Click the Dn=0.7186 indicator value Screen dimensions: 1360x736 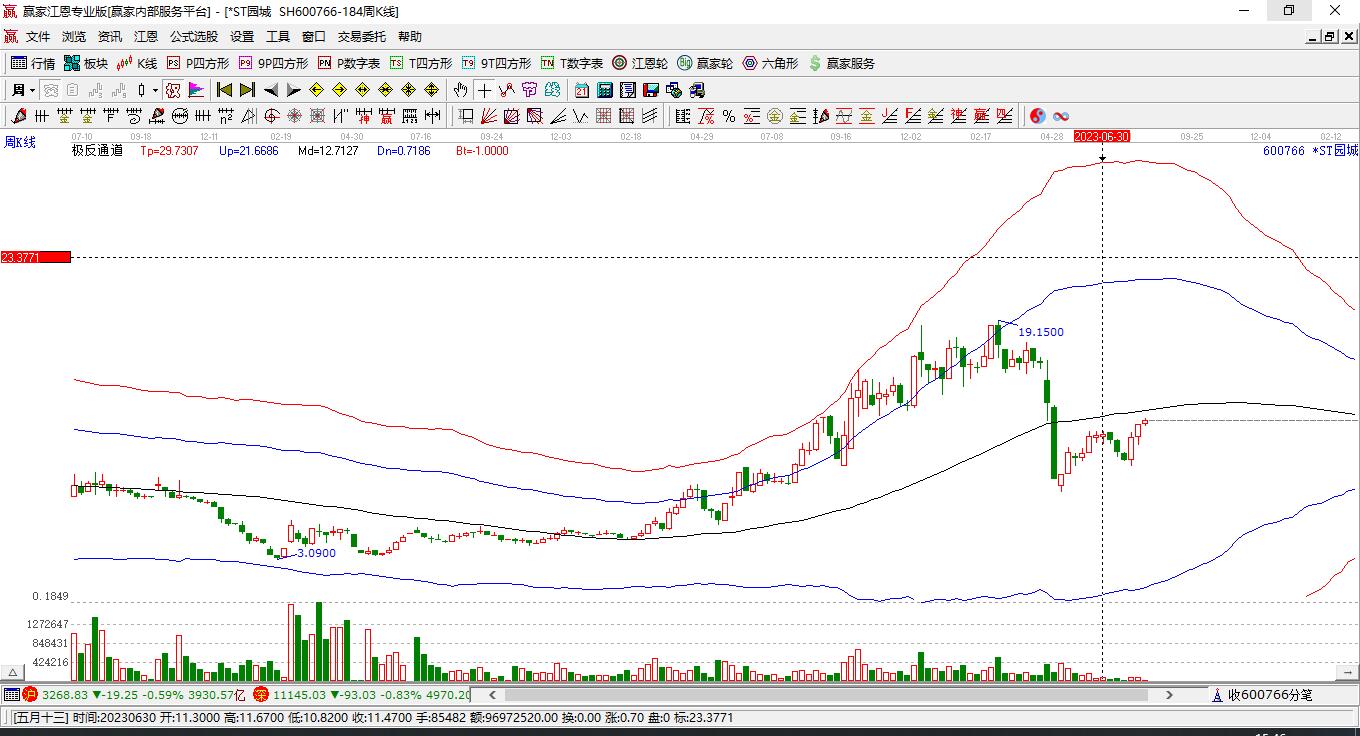pyautogui.click(x=404, y=151)
